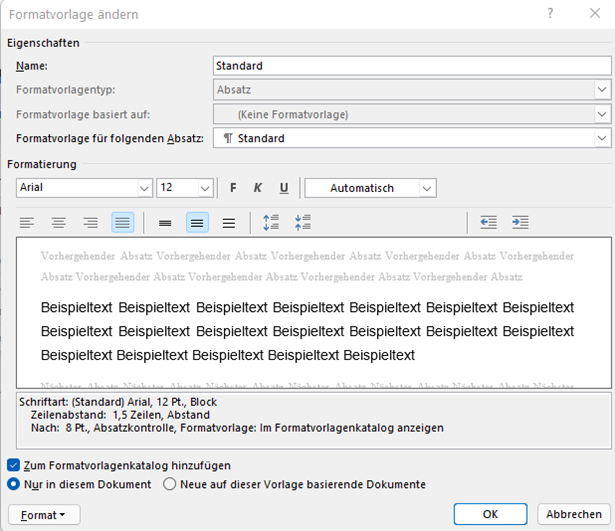The width and height of the screenshot is (615, 531).
Task: Confirm changes with OK
Action: (x=490, y=514)
